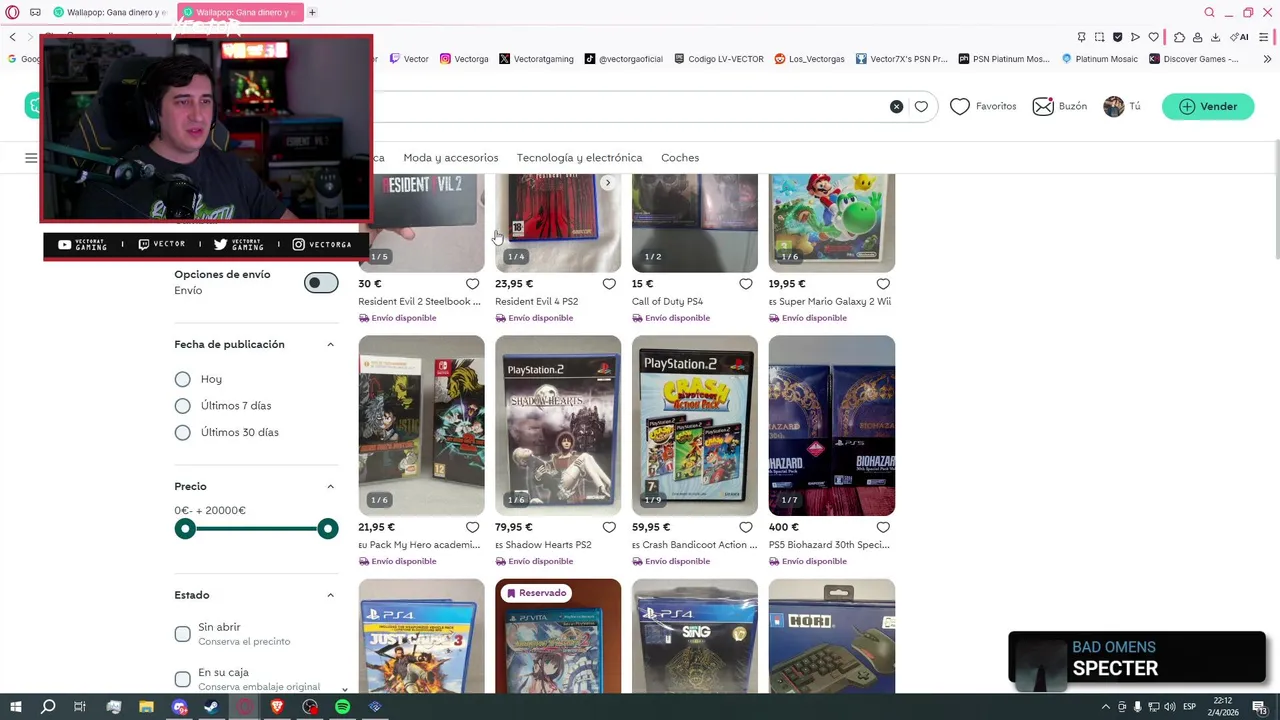Open PSN Platinum Mos... bookmark
This screenshot has height=720, width=1280.
click(1004, 59)
